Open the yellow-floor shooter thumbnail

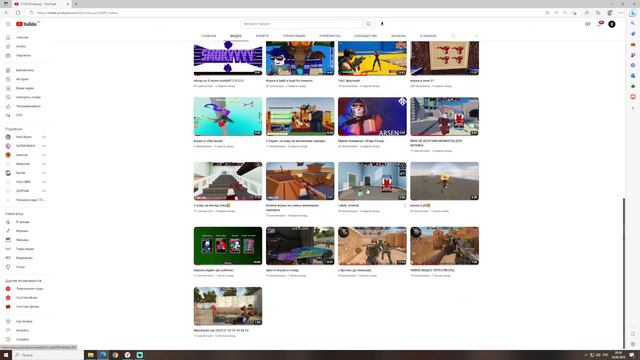(x=372, y=58)
